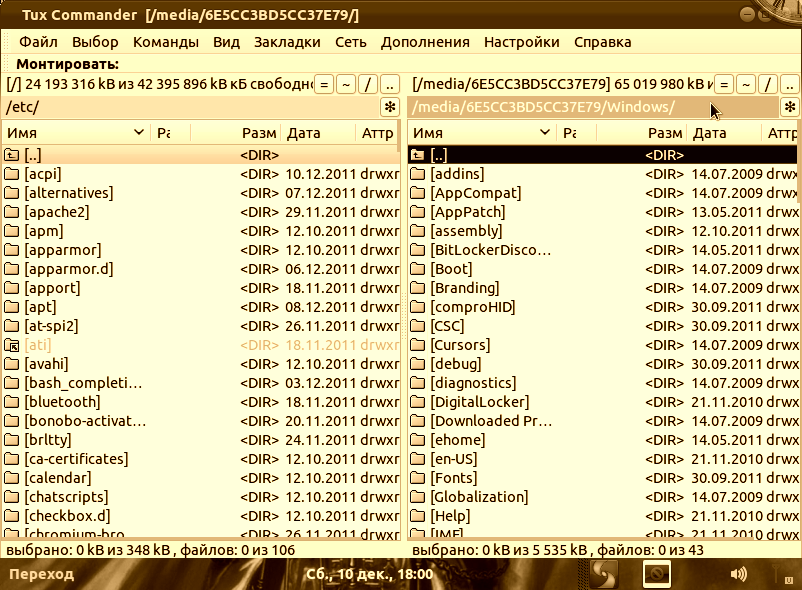The height and width of the screenshot is (590, 802).
Task: Click the assembly folder icon
Action: tap(417, 231)
